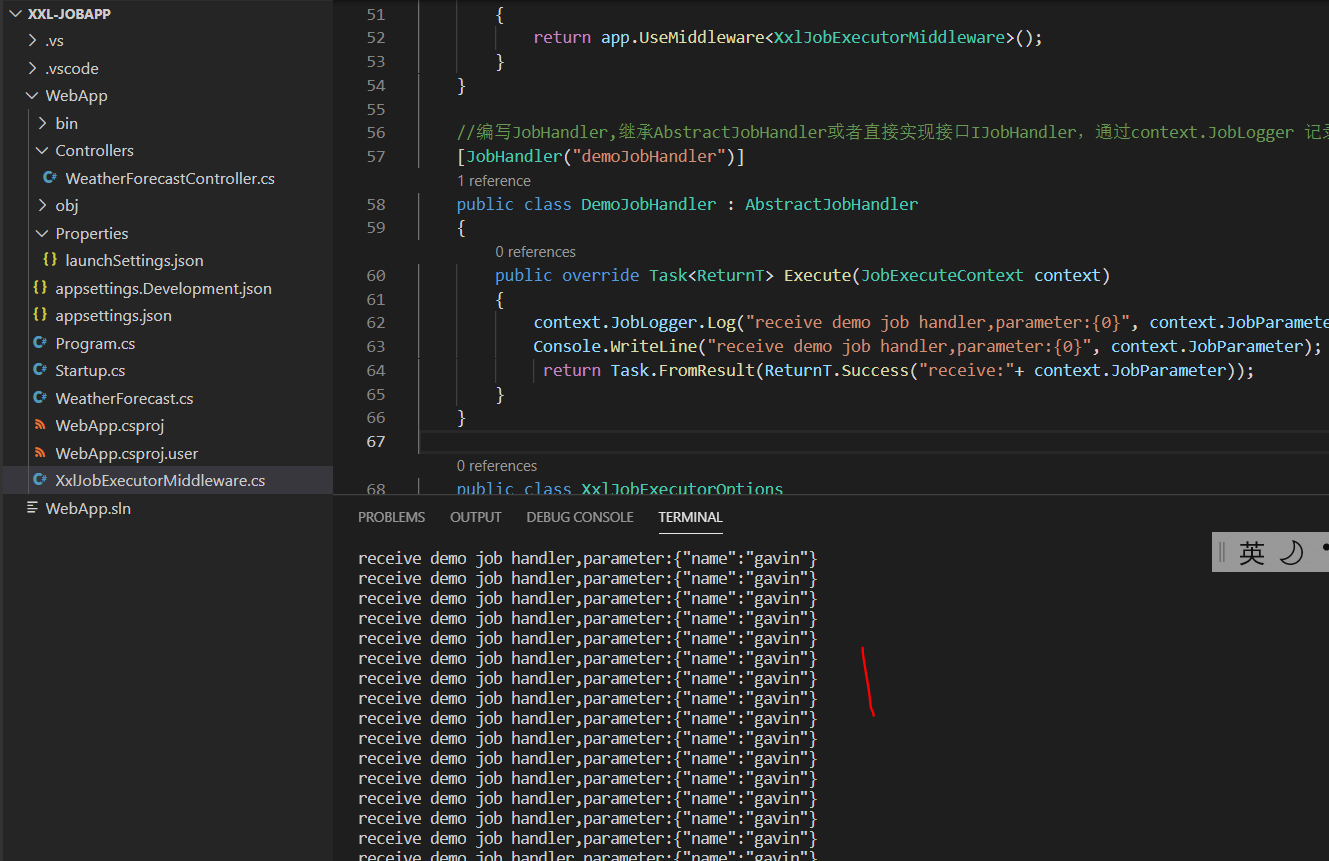1329x861 pixels.
Task: Expand the obj folder
Action: (x=42, y=206)
